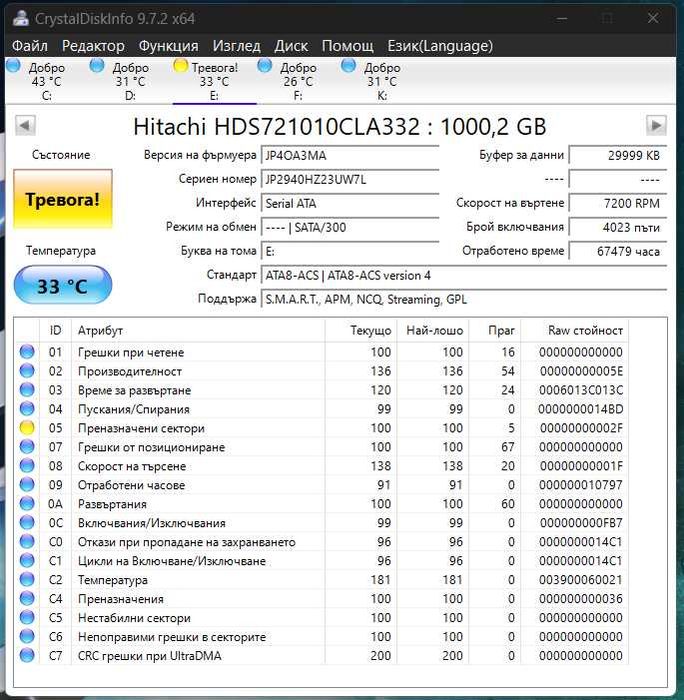Click the 67479 часа power-on hours field
The width and height of the screenshot is (684, 700).
tap(618, 251)
